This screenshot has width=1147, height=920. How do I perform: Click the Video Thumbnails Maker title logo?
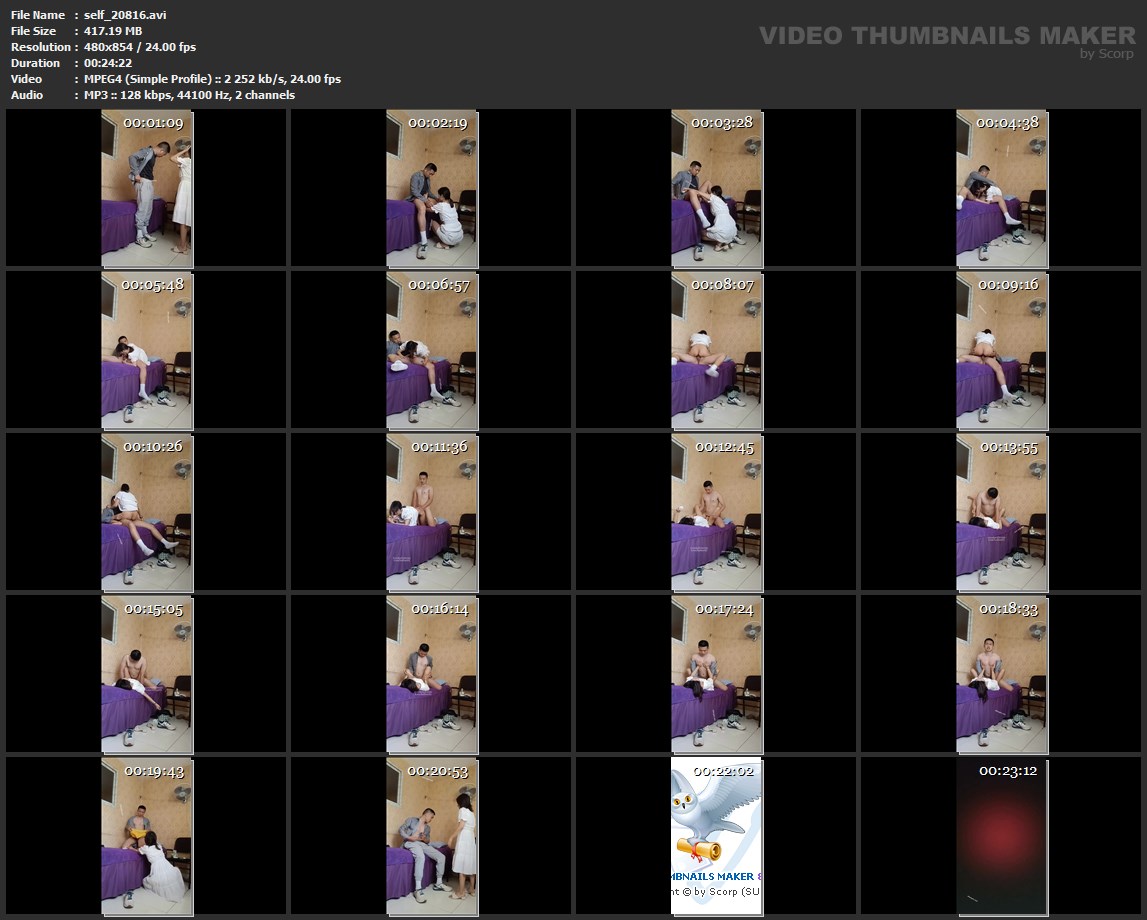click(x=946, y=36)
